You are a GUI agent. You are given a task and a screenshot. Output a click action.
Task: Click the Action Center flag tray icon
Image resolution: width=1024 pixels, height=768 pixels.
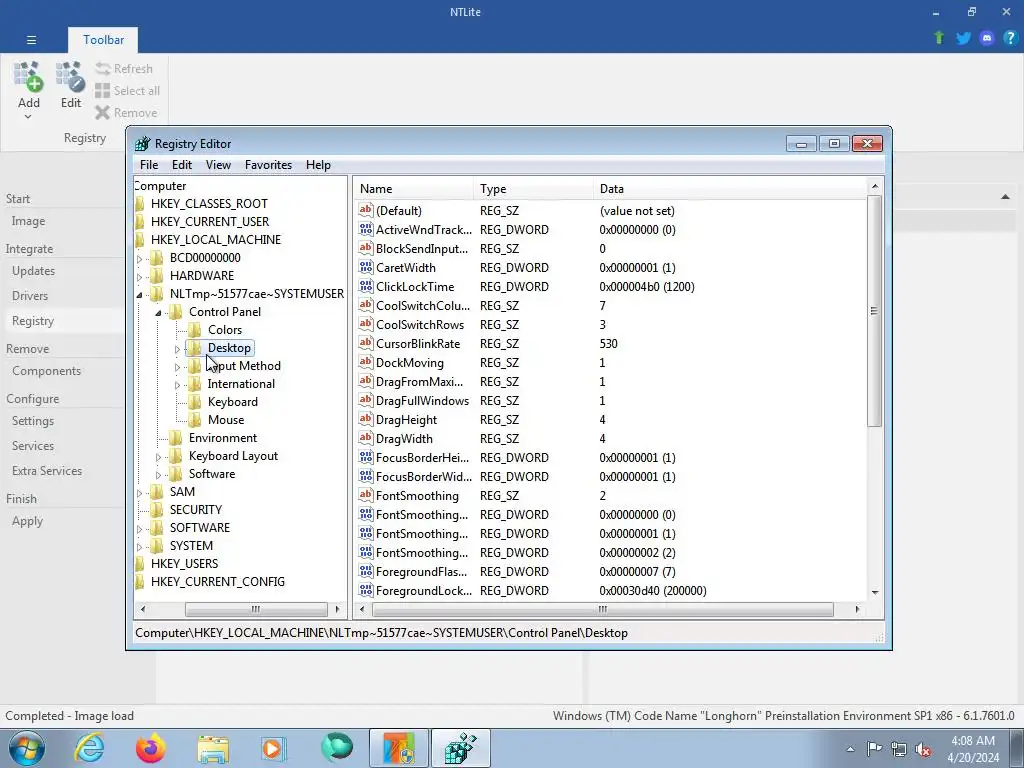(874, 748)
